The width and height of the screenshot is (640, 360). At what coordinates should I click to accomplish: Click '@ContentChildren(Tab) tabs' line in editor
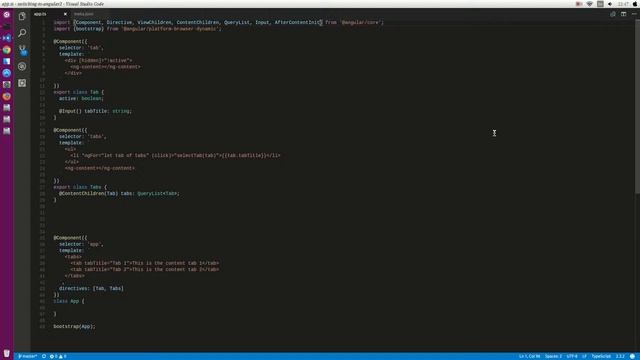[119, 193]
